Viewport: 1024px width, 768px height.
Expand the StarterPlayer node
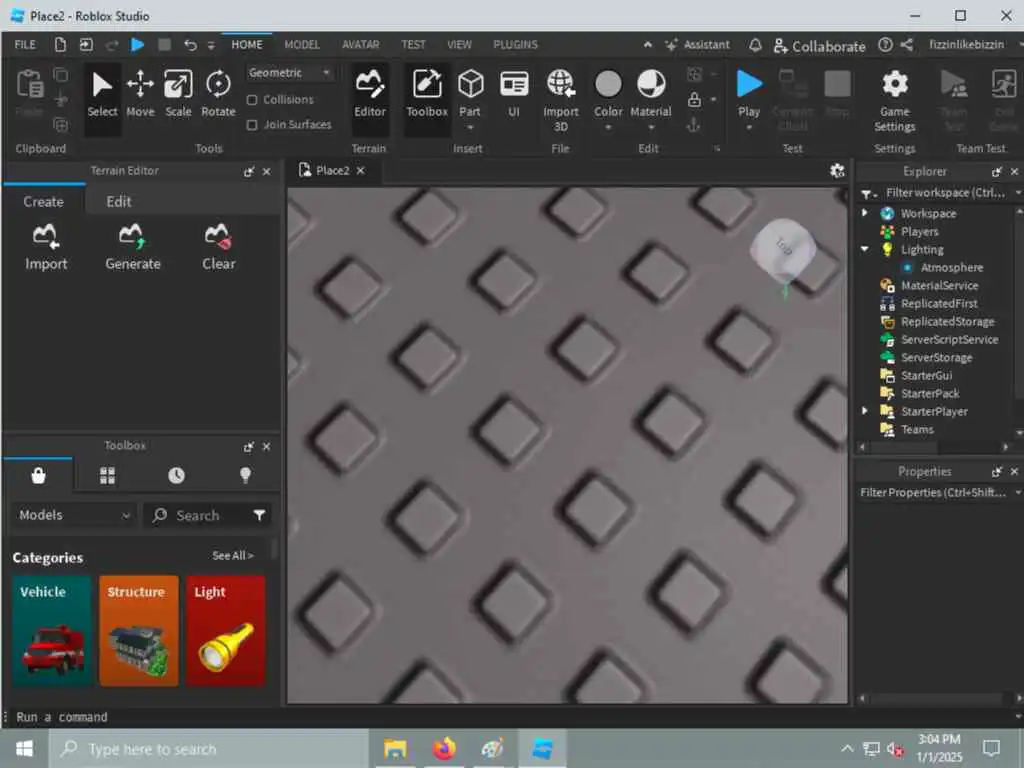pyautogui.click(x=865, y=411)
